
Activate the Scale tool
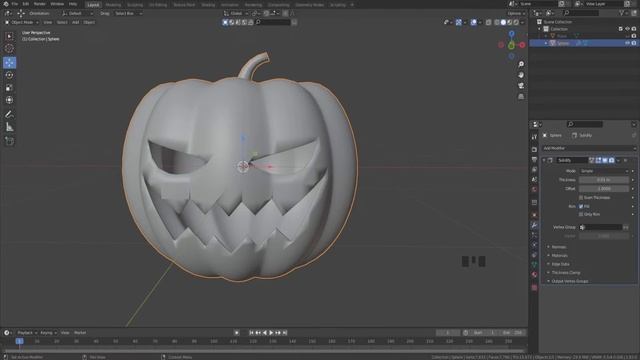9,88
